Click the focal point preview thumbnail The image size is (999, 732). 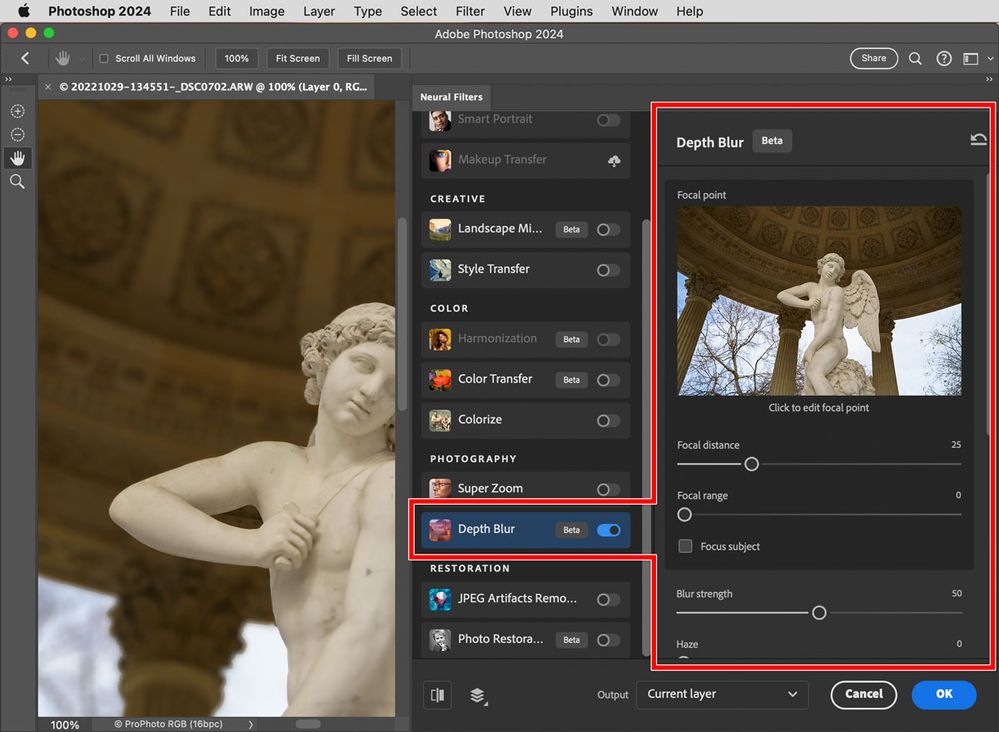click(x=819, y=301)
